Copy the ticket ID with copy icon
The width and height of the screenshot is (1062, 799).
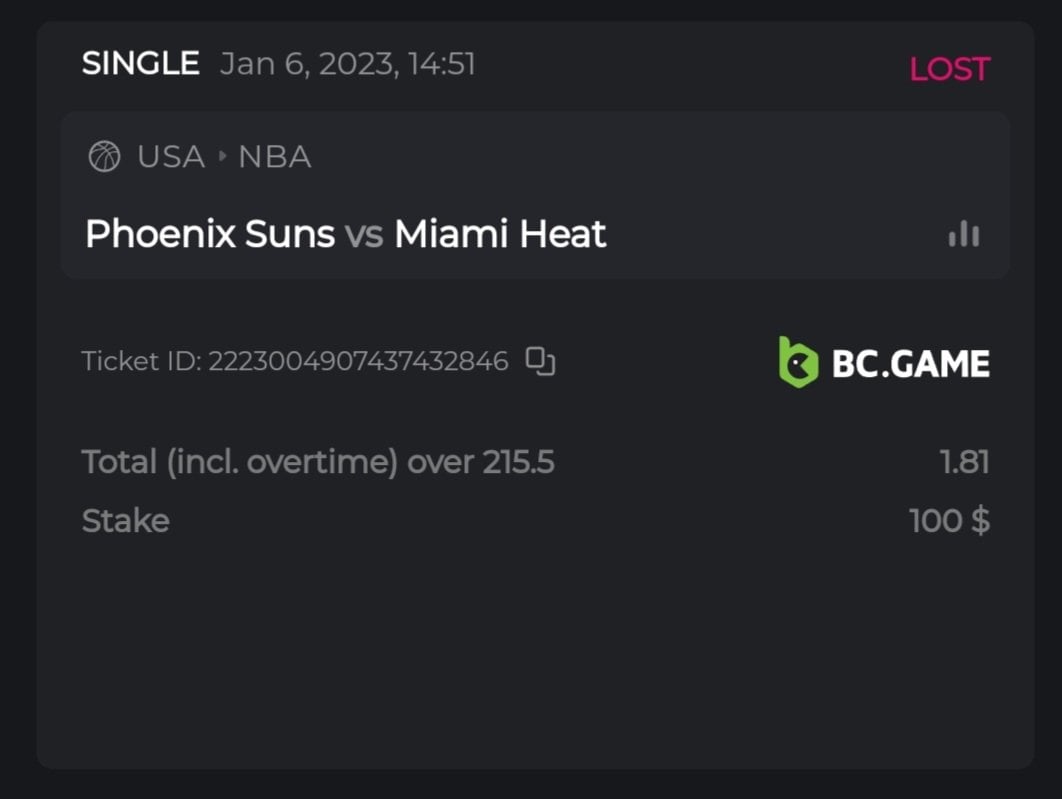pyautogui.click(x=540, y=361)
